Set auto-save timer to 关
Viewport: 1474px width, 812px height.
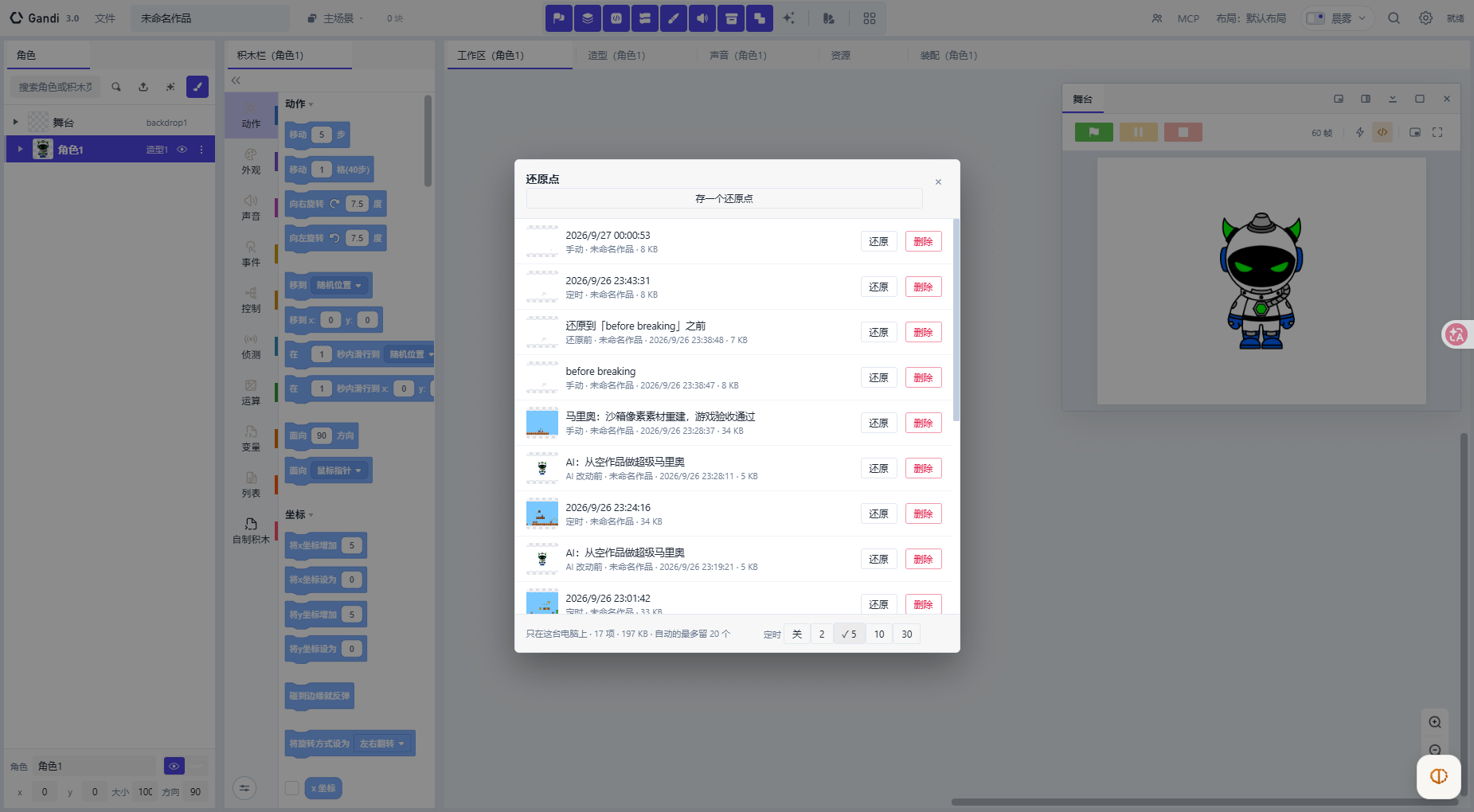(797, 634)
